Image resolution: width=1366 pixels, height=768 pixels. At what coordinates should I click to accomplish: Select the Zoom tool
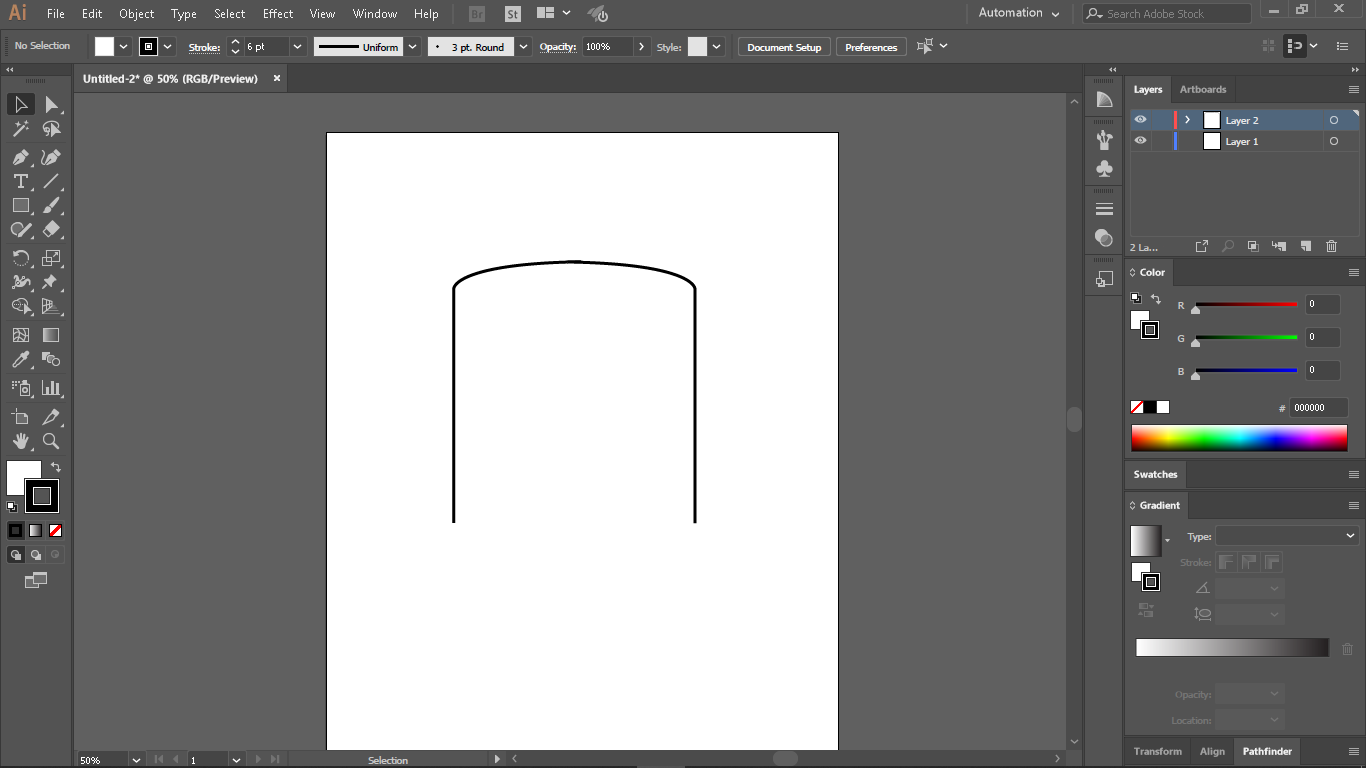[51, 441]
